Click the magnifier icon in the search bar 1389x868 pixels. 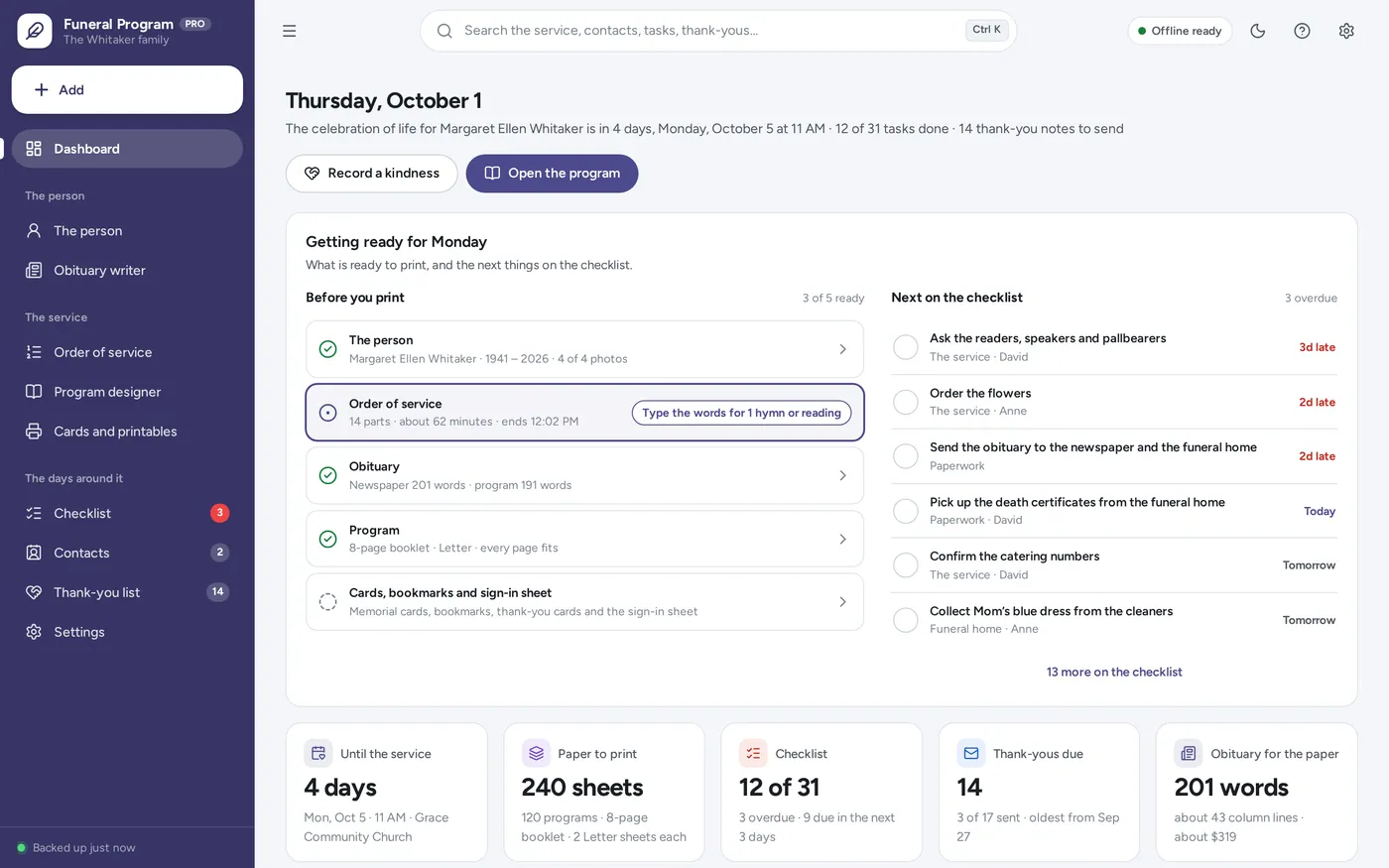click(x=445, y=31)
